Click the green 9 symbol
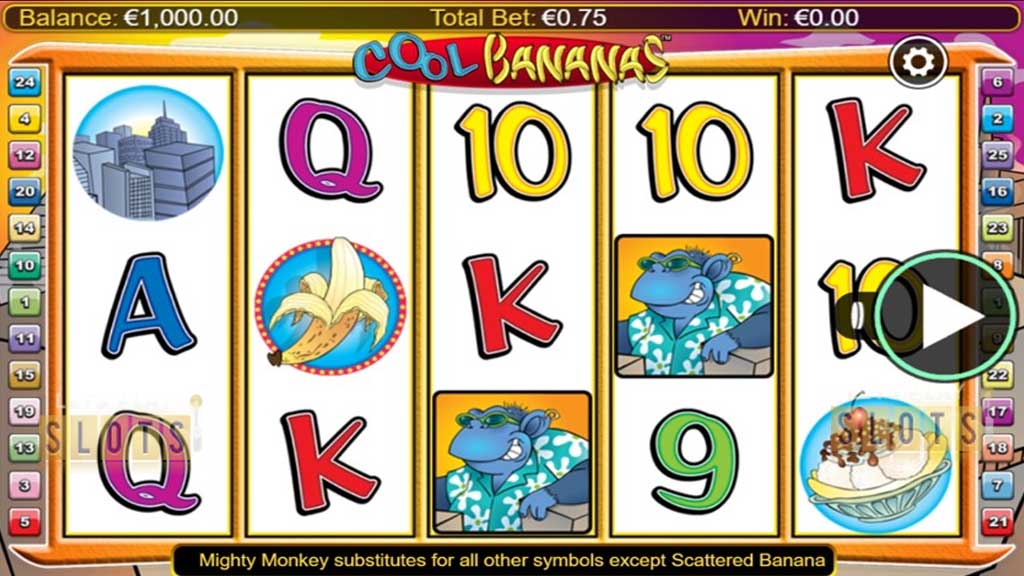1024x576 pixels. (694, 460)
